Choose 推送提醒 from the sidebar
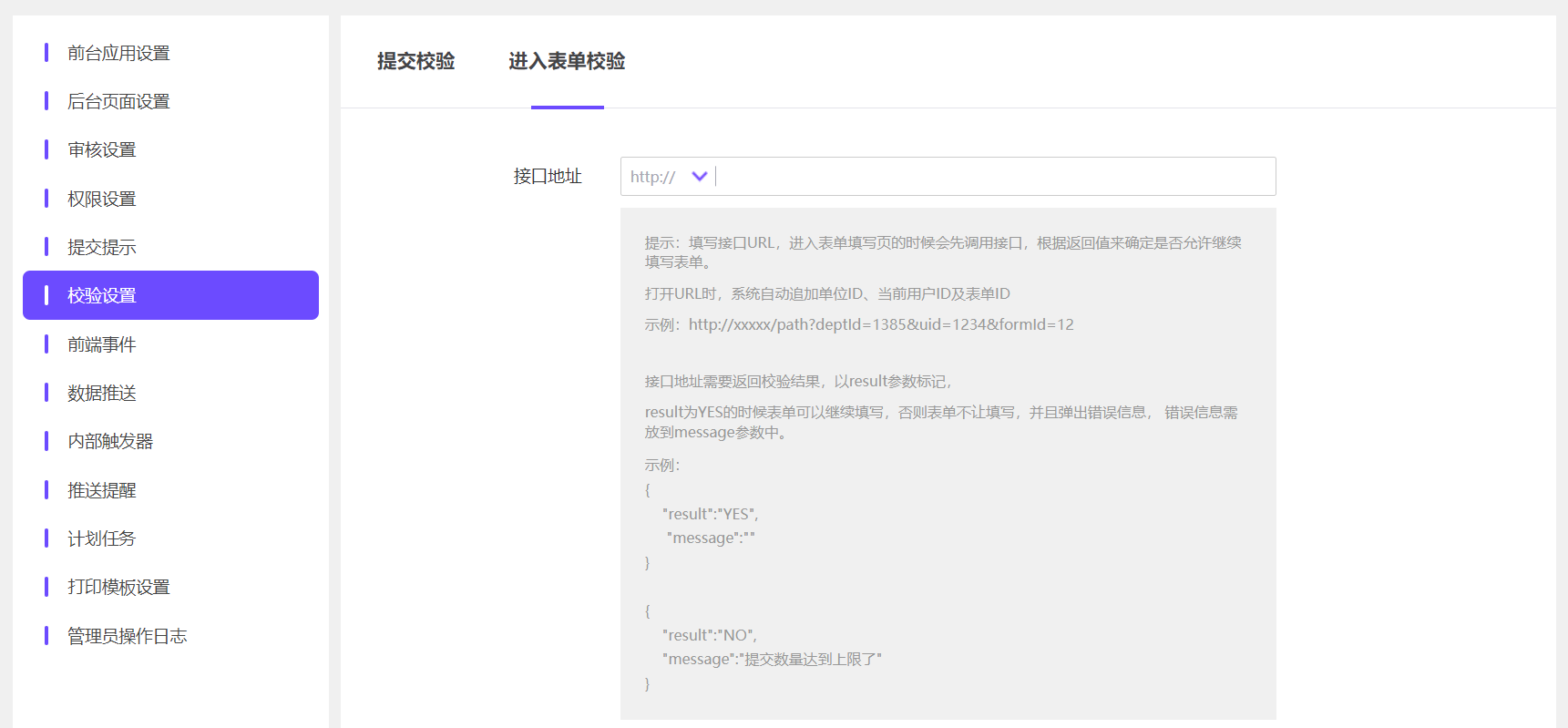 click(102, 490)
